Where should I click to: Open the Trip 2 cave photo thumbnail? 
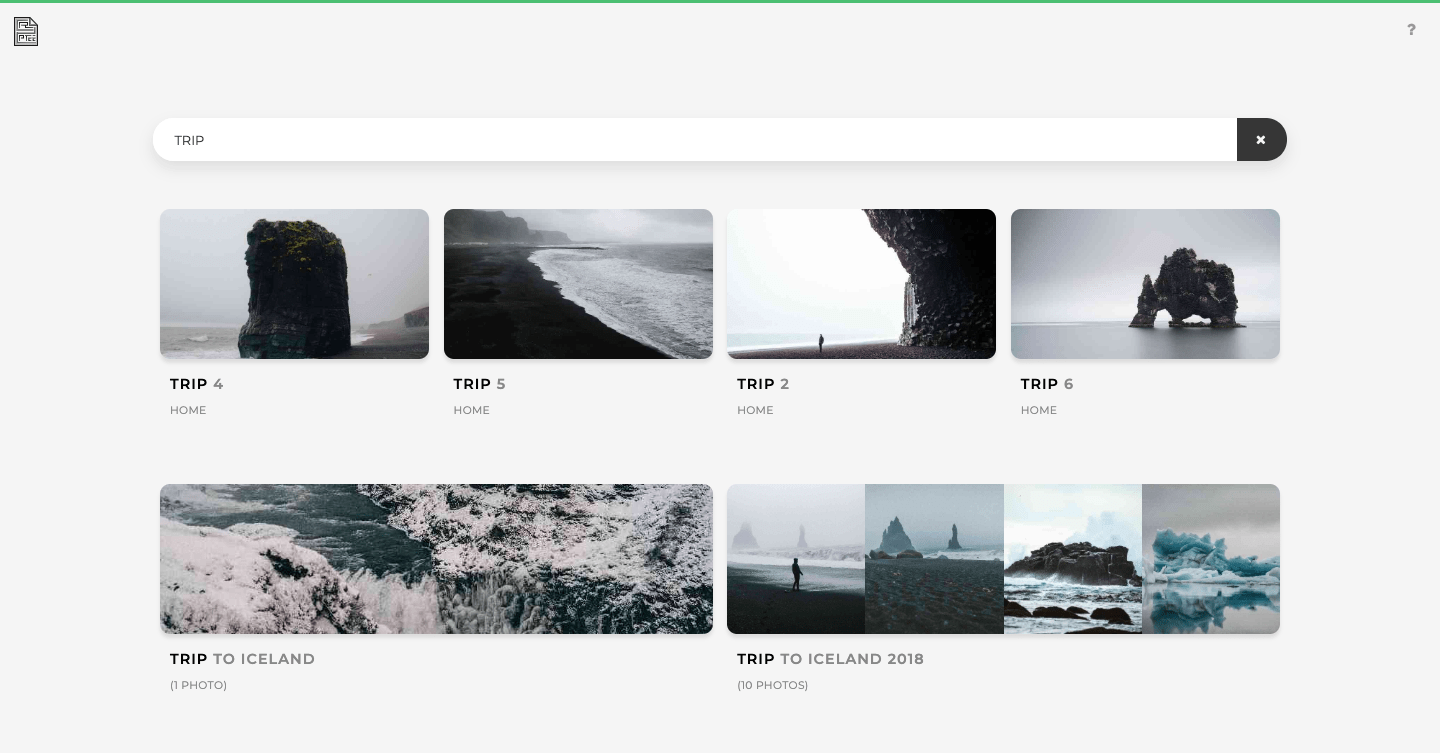point(861,284)
